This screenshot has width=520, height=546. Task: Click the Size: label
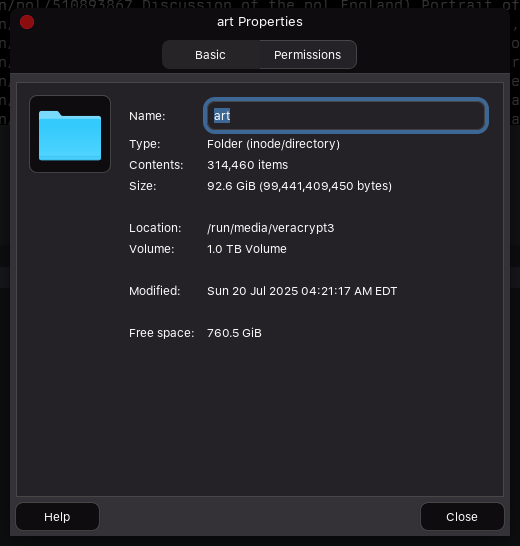tap(143, 186)
